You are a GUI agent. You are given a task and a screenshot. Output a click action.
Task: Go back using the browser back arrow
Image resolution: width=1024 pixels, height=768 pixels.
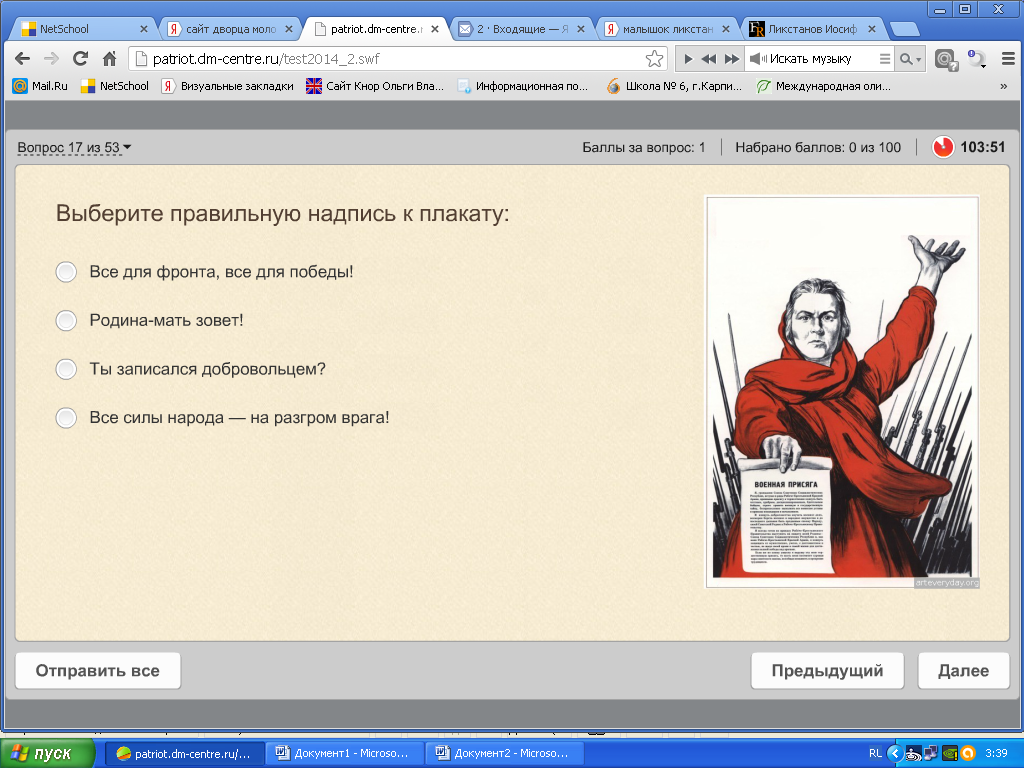pyautogui.click(x=22, y=59)
